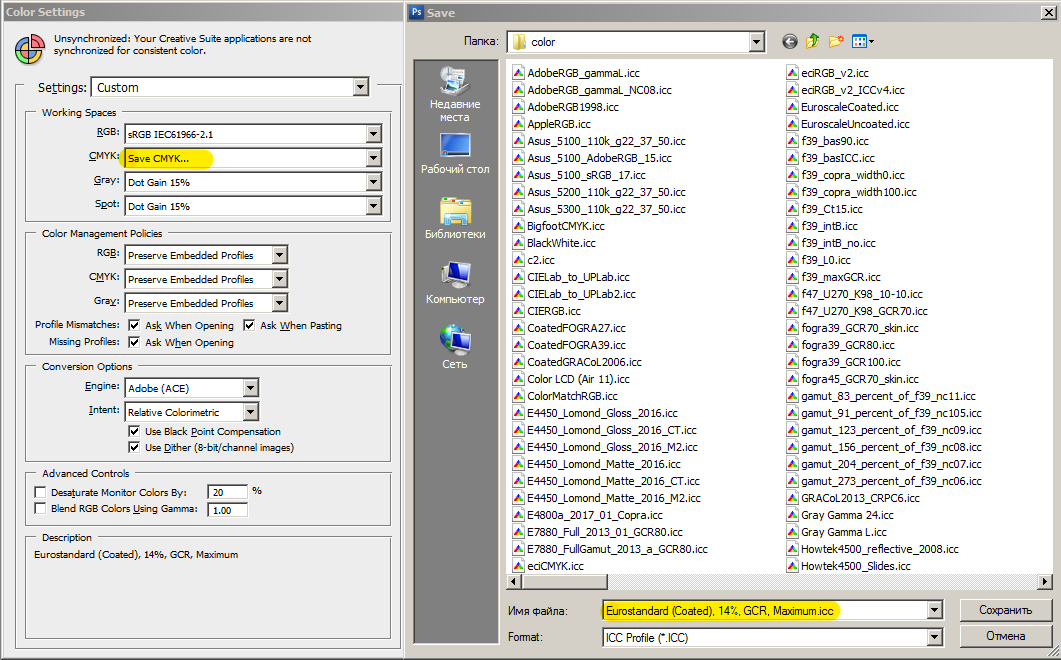Select file fogra39_GCR100.icc
The height and width of the screenshot is (660, 1061).
click(x=851, y=362)
